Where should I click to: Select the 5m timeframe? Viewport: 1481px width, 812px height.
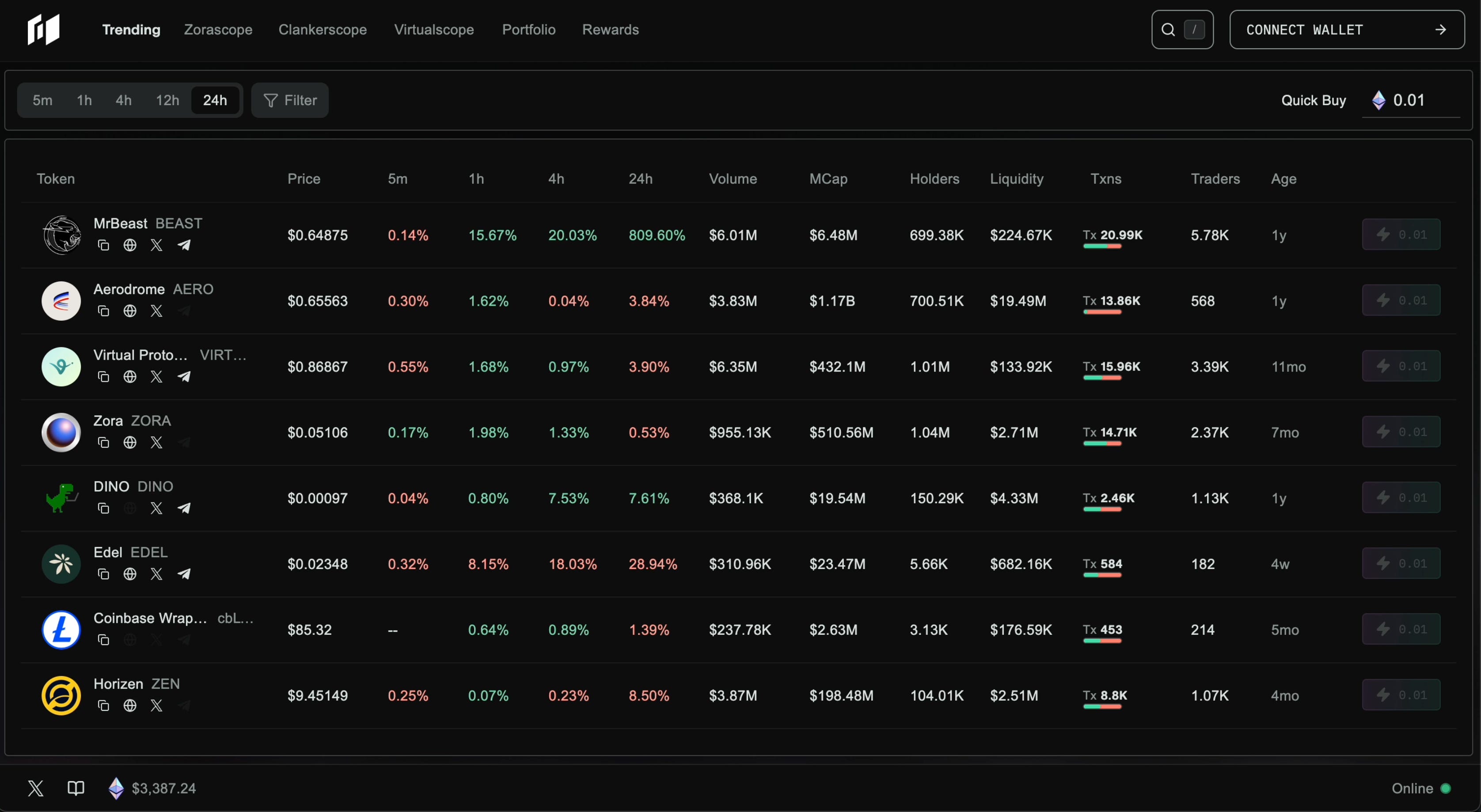pos(42,101)
